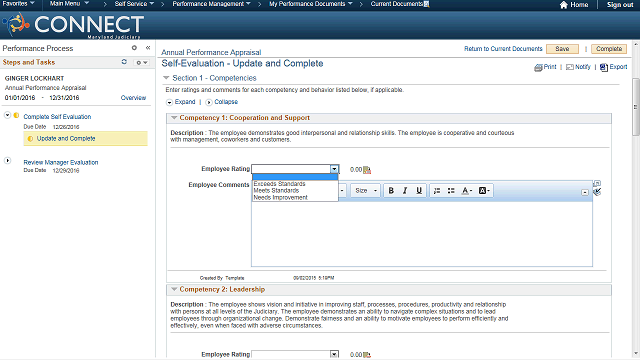640x360 pixels.
Task: Click the Complete button
Action: [x=609, y=49]
